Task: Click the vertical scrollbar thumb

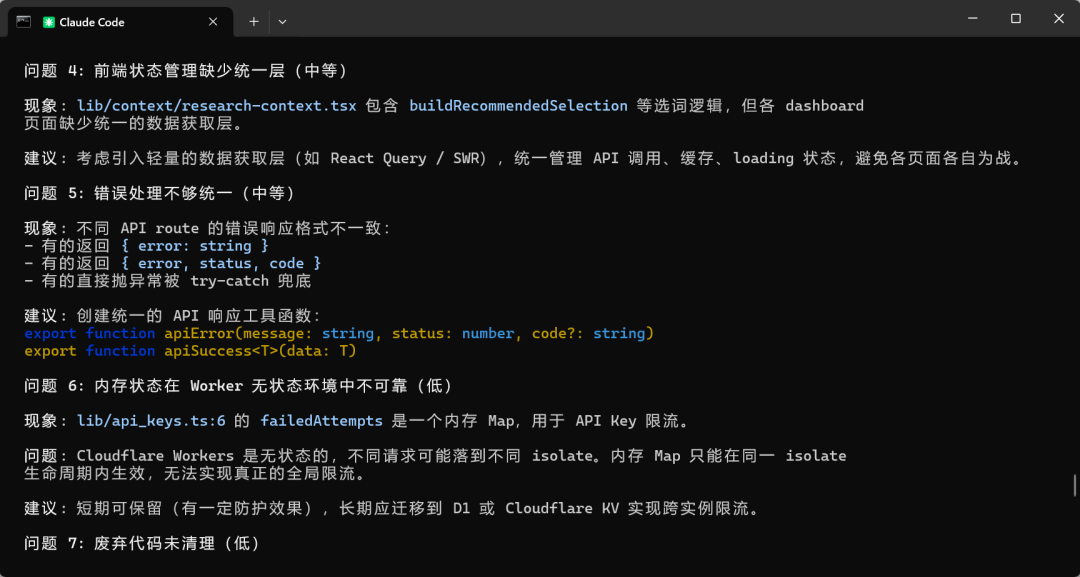Action: pyautogui.click(x=1074, y=485)
